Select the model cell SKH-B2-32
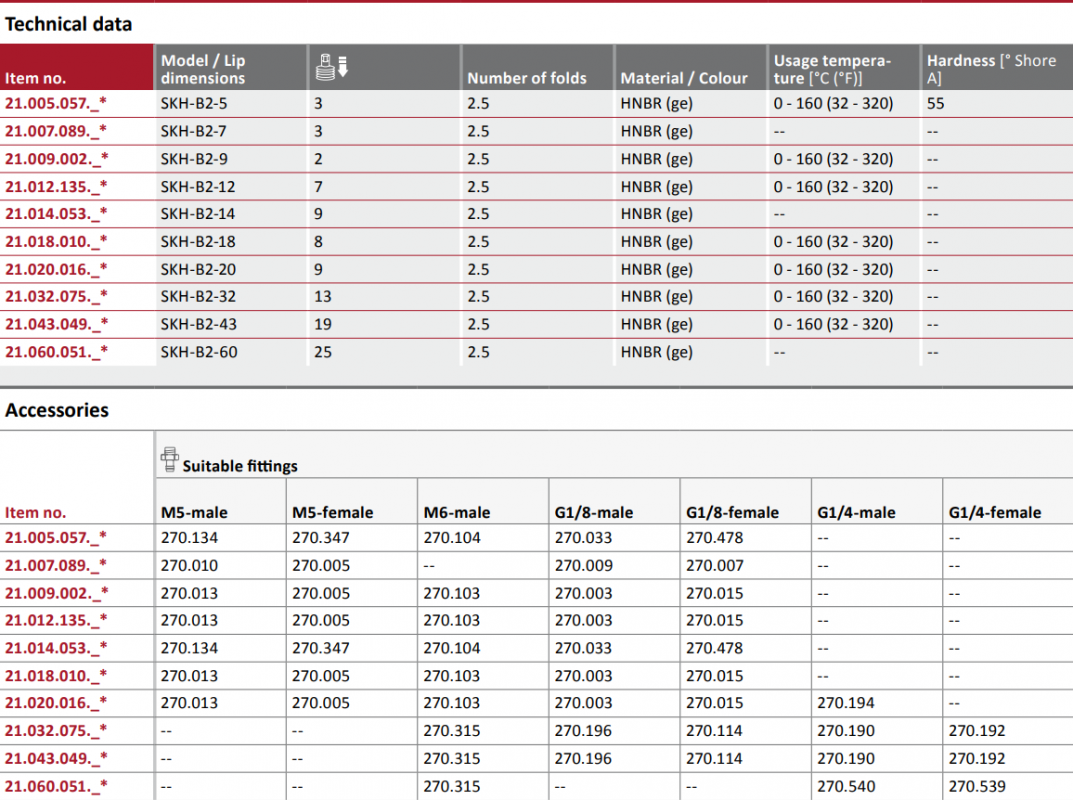The height and width of the screenshot is (800, 1073). click(198, 296)
